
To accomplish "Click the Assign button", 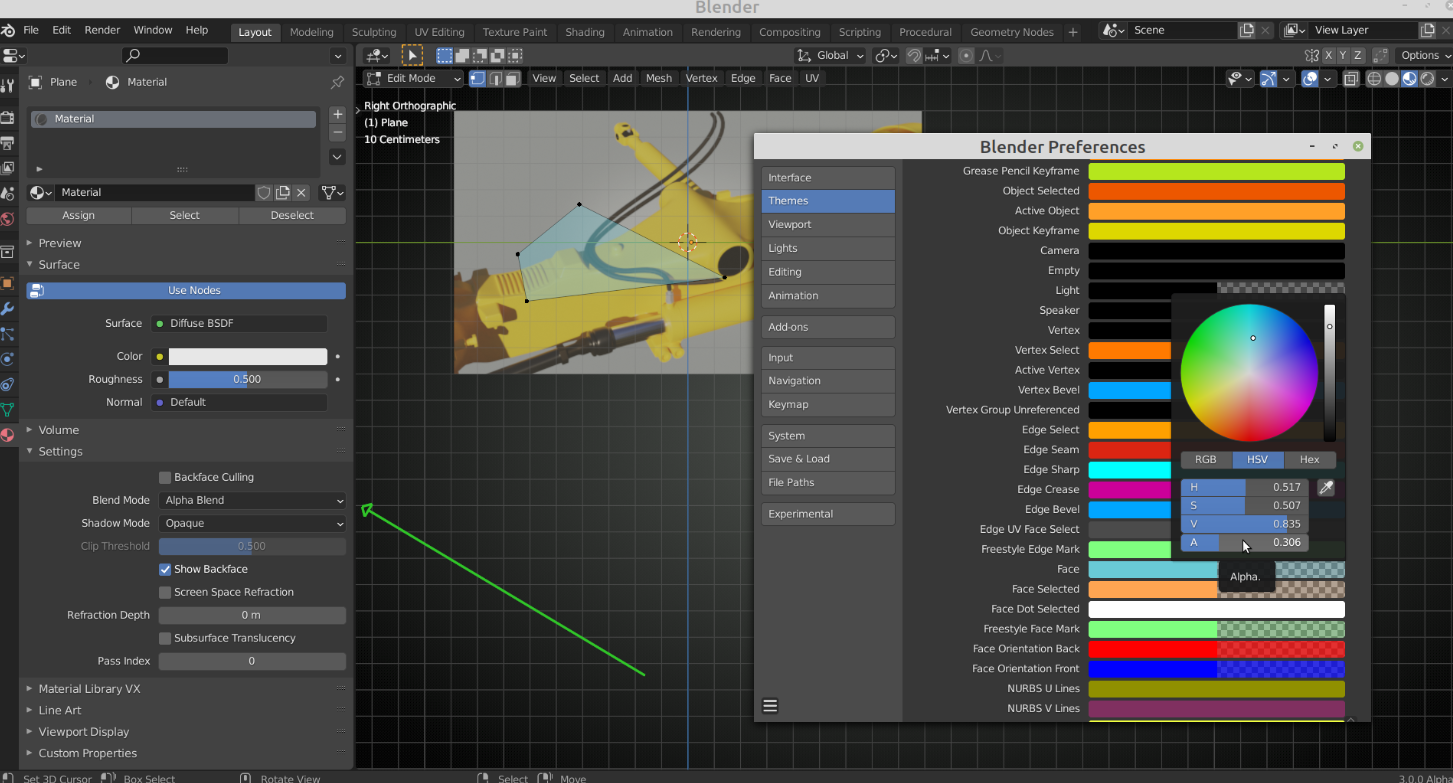I will 79,215.
